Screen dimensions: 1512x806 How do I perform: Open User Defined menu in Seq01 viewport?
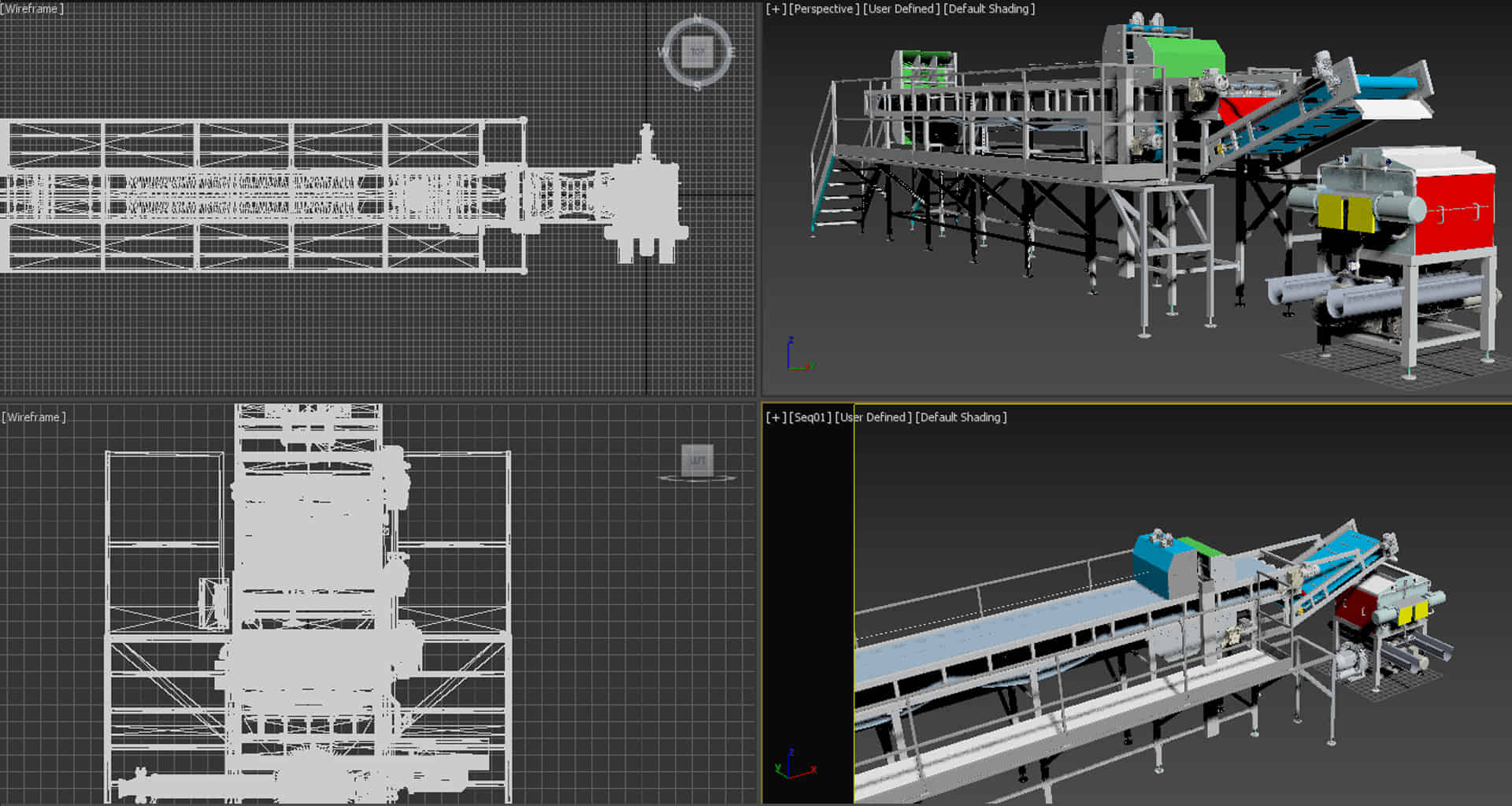(873, 417)
